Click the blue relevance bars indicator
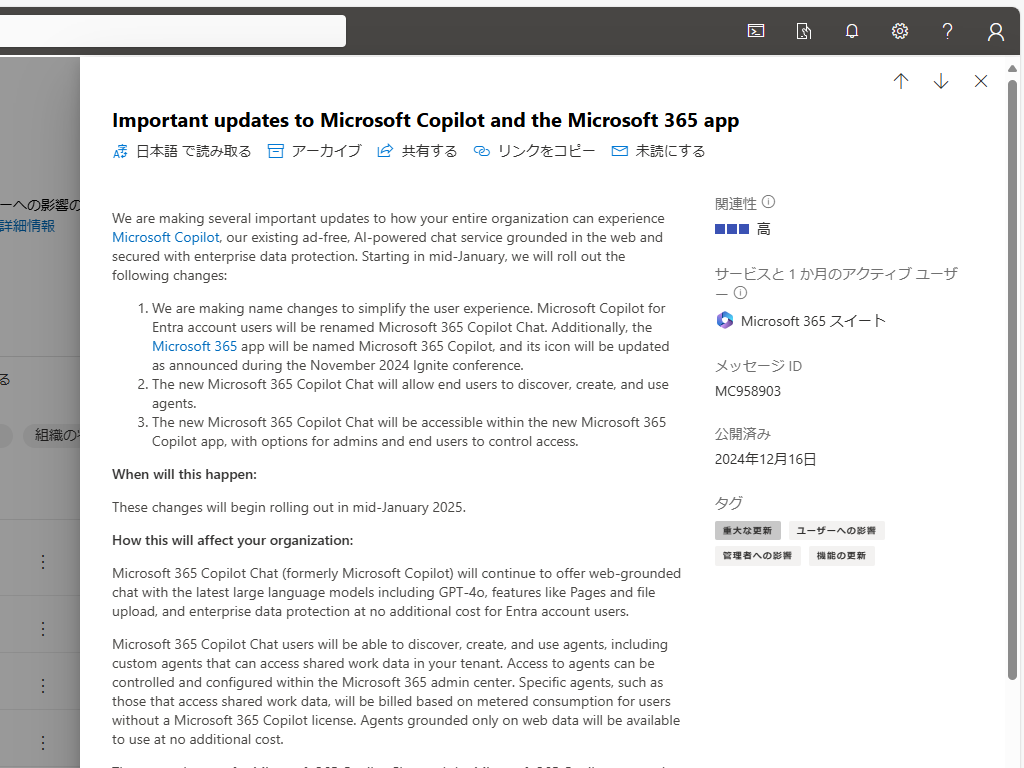1024x768 pixels. (731, 229)
